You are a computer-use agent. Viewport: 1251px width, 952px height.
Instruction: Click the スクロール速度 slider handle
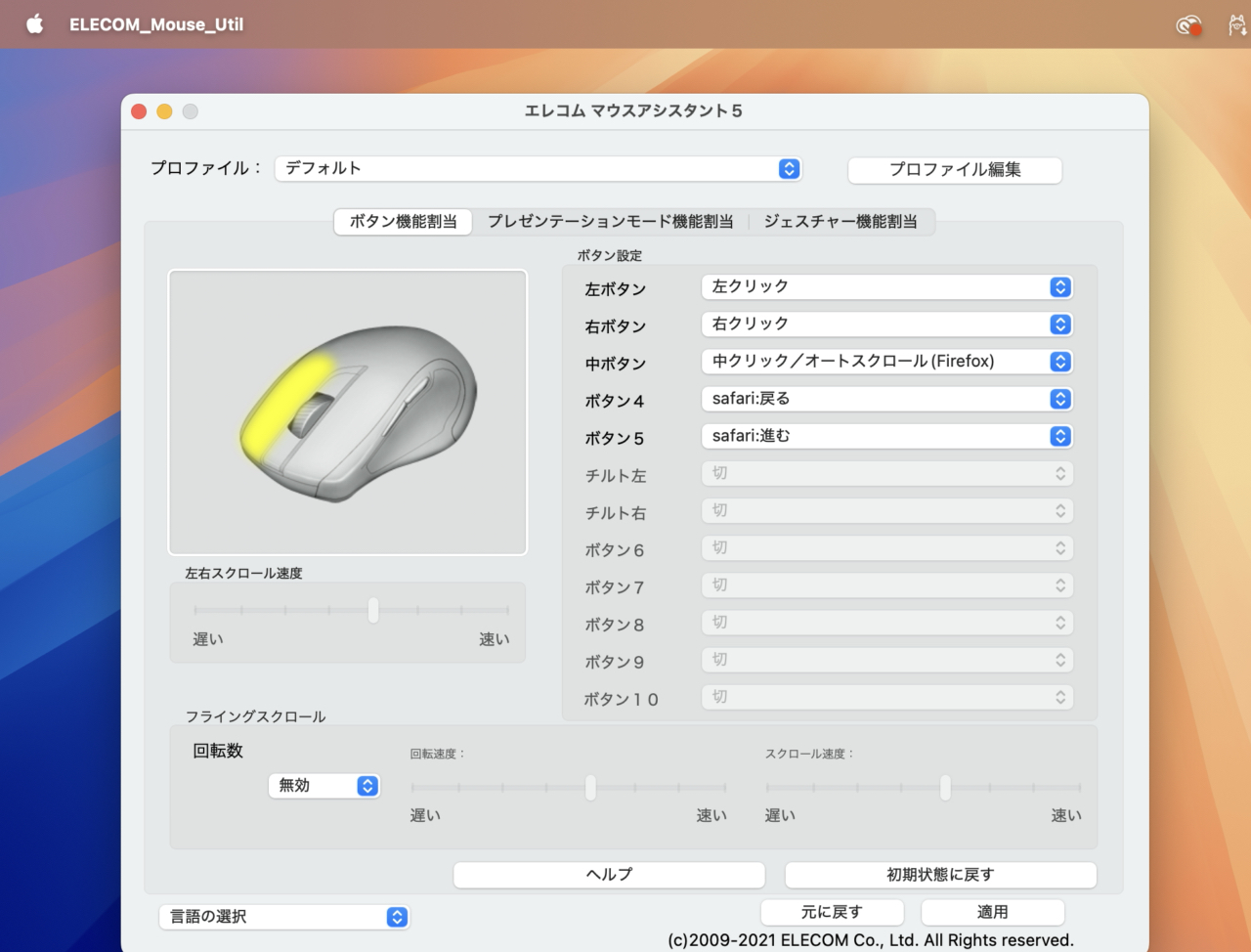945,787
